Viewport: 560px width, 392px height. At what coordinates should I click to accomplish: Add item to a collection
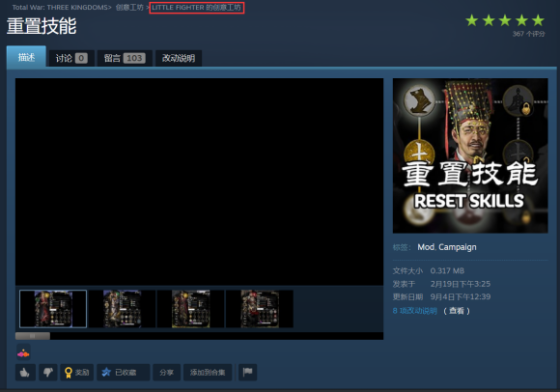pos(208,373)
